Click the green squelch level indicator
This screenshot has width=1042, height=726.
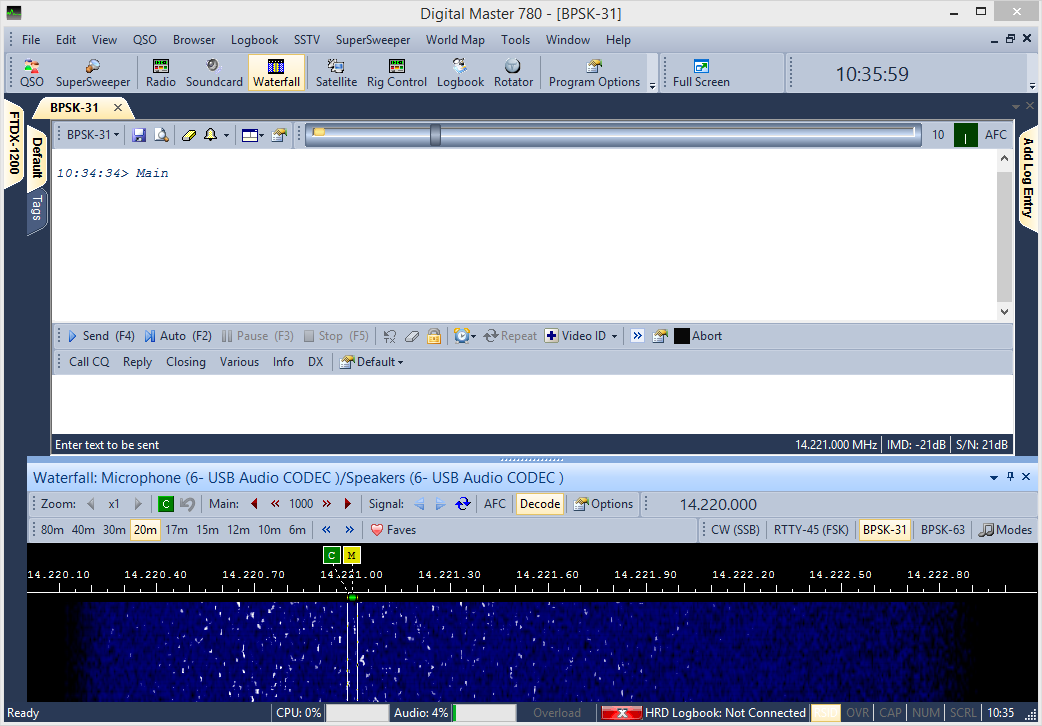coord(965,135)
